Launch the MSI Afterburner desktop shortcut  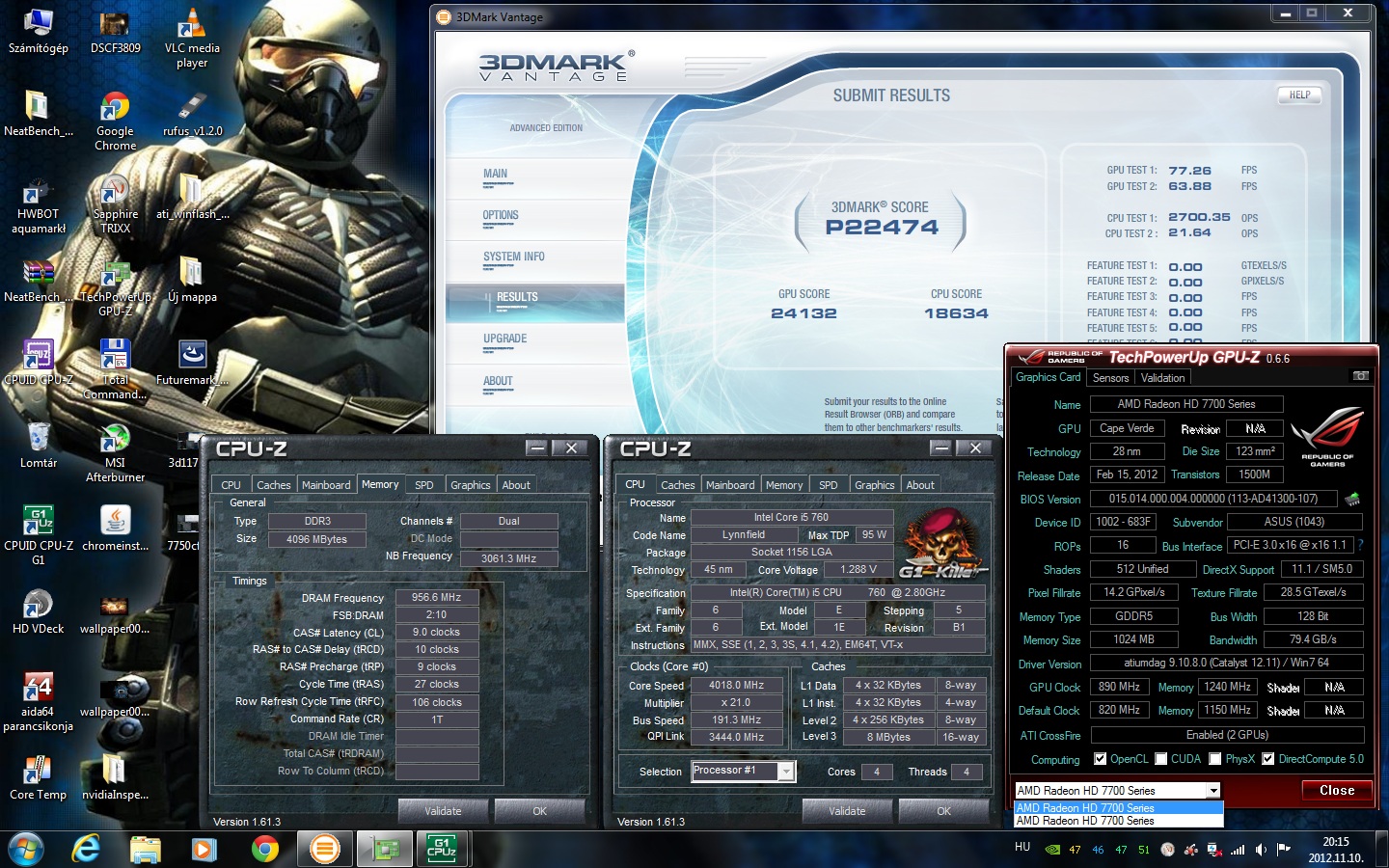click(115, 452)
